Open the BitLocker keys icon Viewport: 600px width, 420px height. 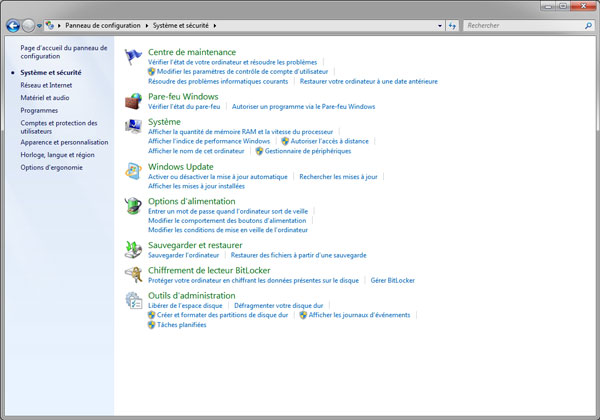point(133,275)
